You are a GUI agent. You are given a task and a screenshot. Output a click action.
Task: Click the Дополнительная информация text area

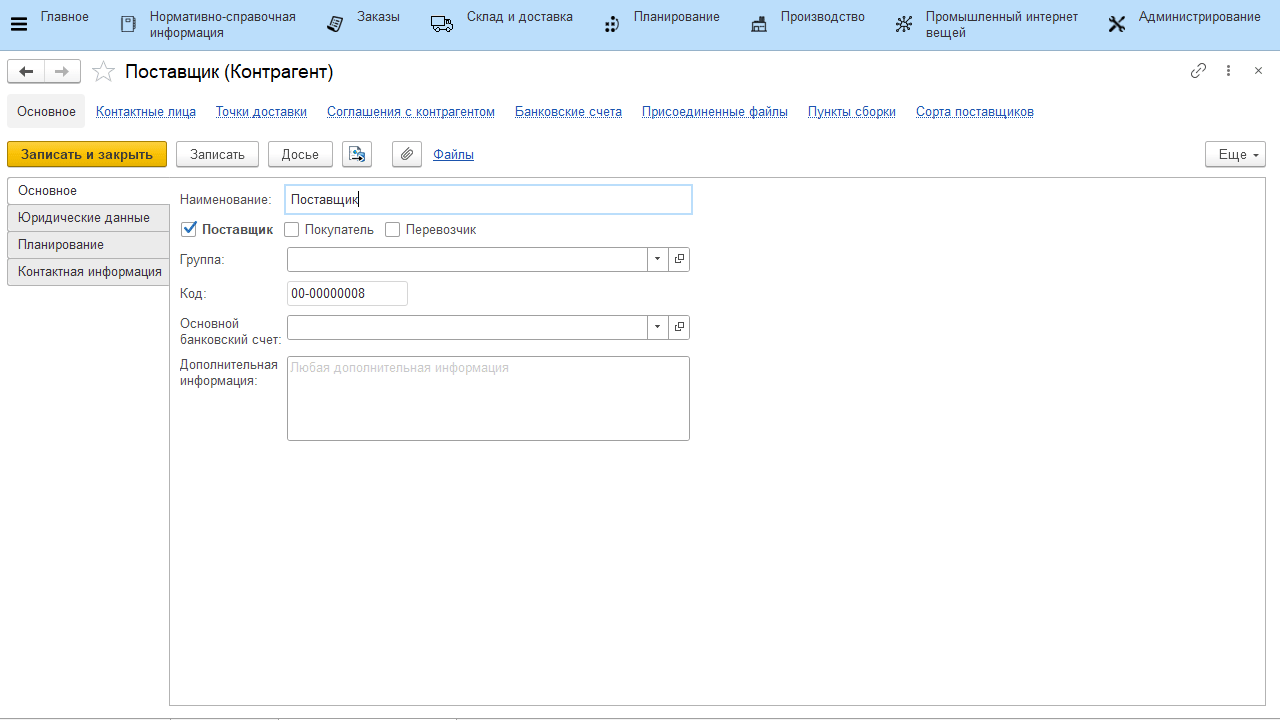(488, 398)
